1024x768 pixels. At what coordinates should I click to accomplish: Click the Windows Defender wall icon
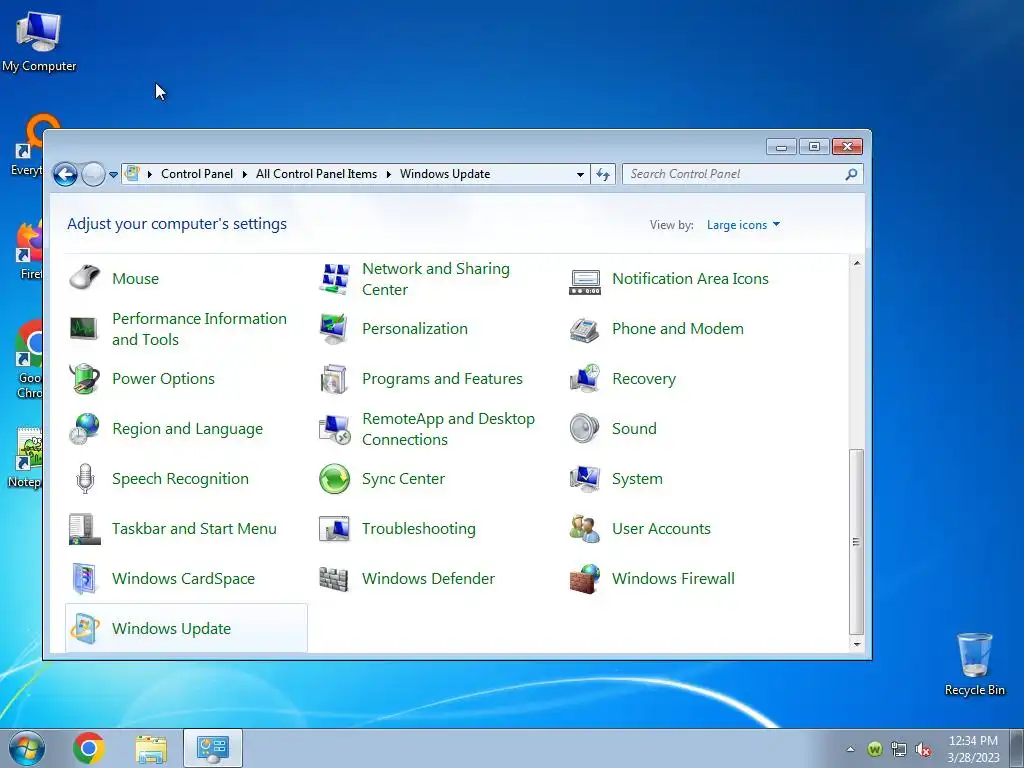point(334,579)
